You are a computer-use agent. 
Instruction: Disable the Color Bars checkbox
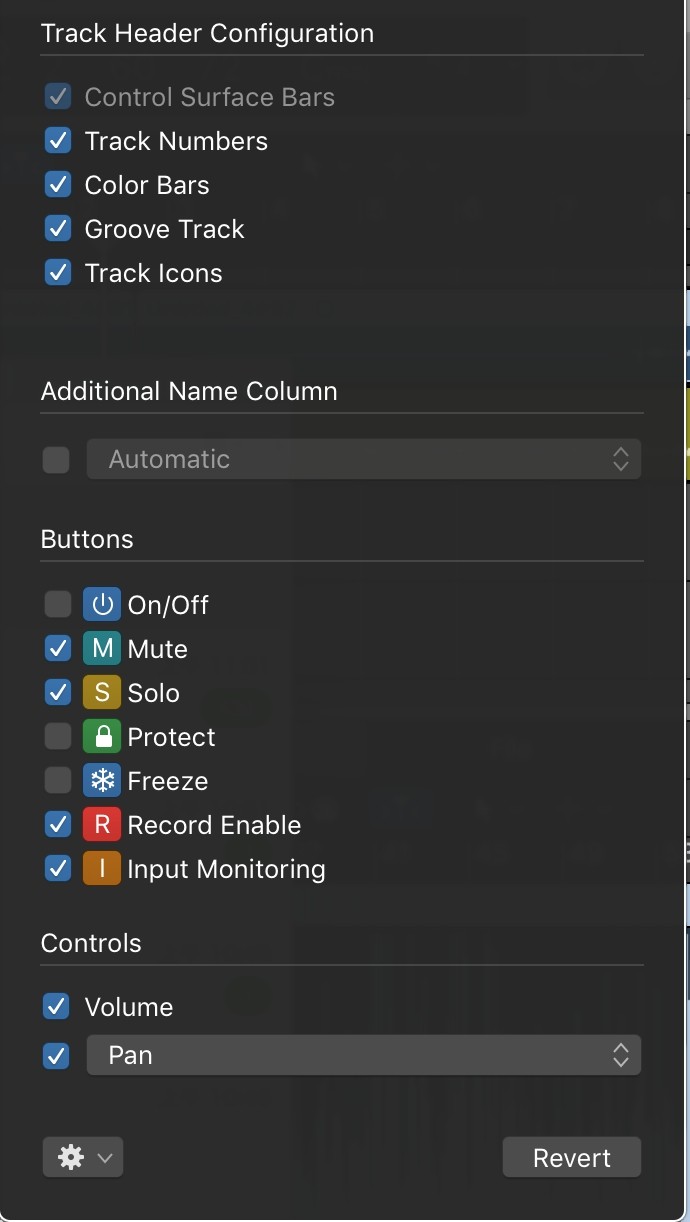pos(58,185)
